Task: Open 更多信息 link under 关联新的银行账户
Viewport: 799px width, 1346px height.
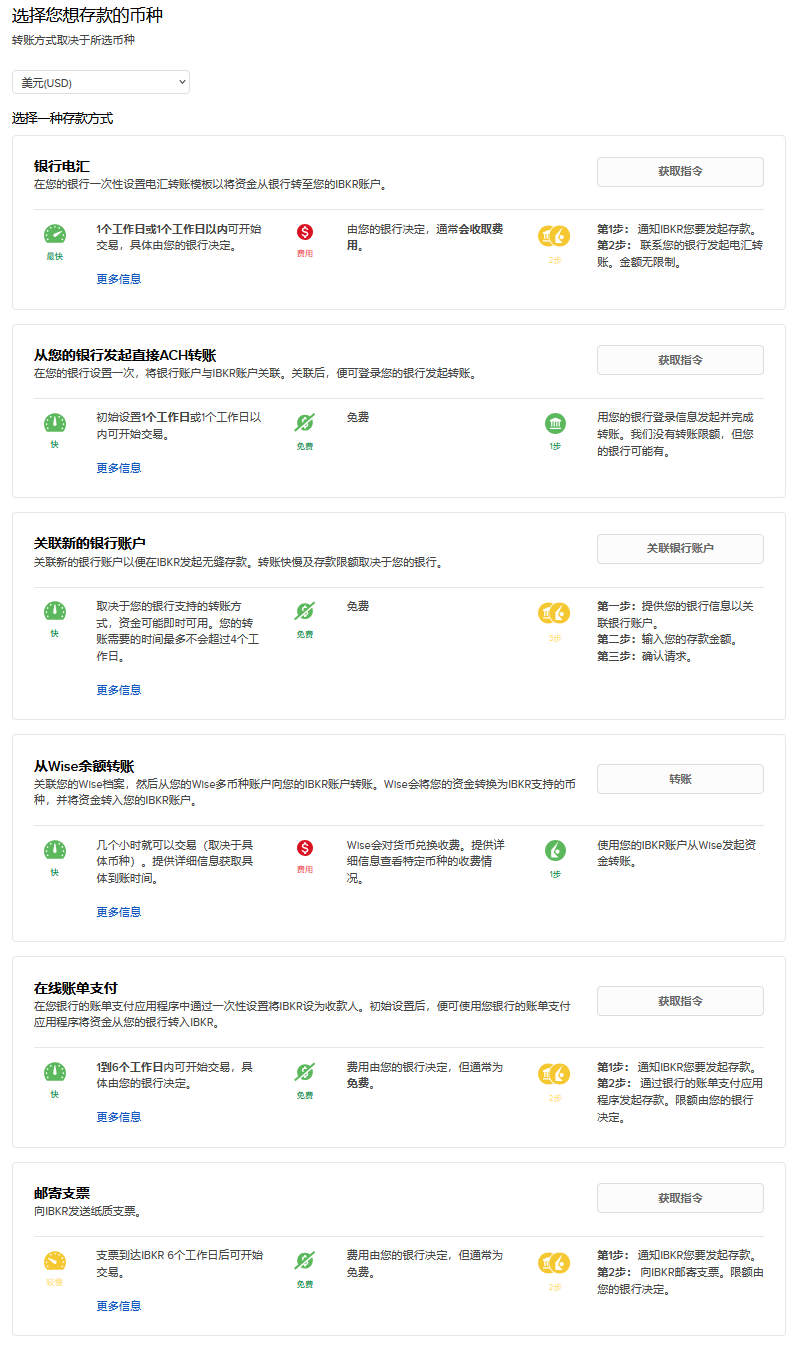Action: 119,690
